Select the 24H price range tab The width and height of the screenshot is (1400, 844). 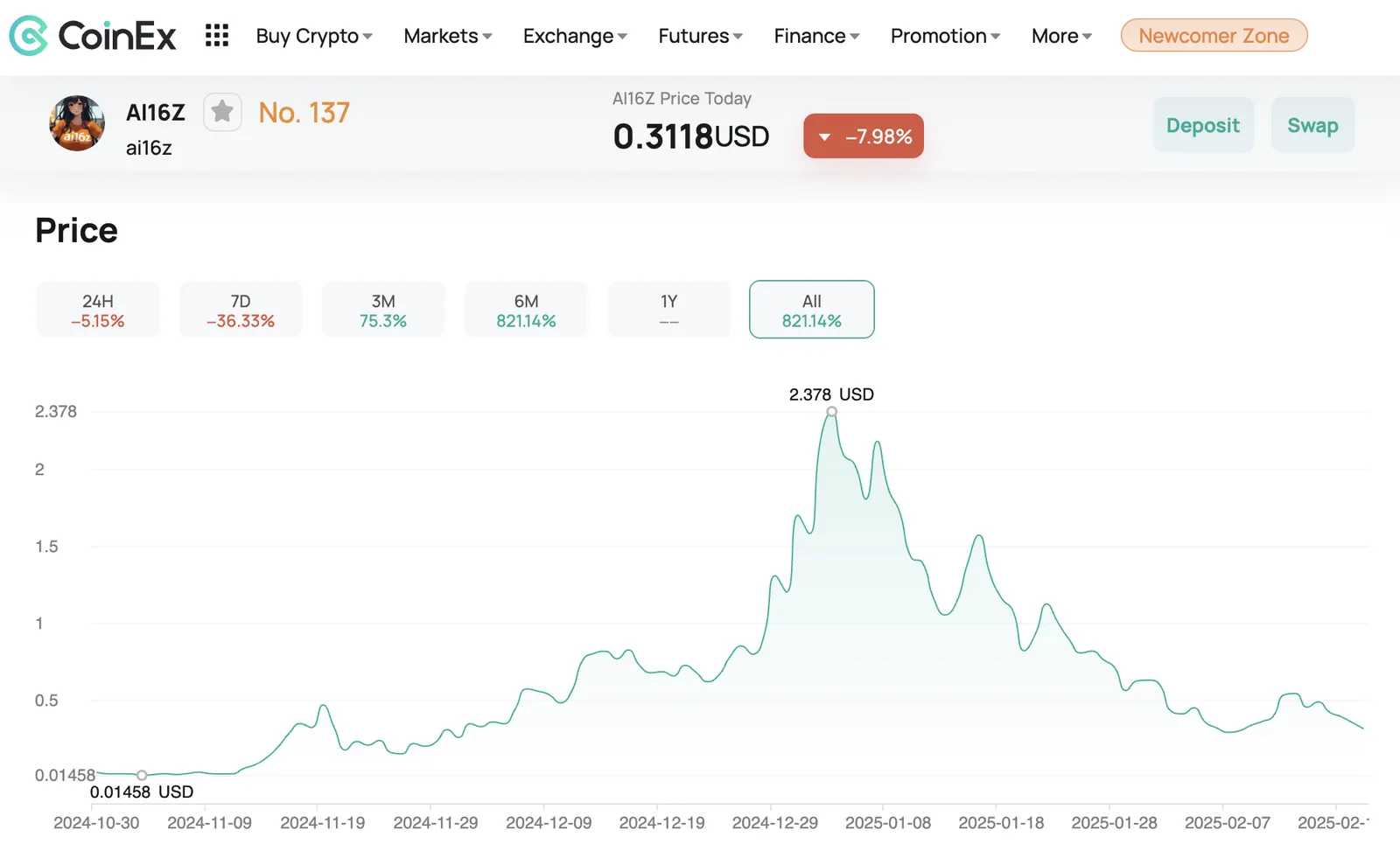[x=98, y=310]
